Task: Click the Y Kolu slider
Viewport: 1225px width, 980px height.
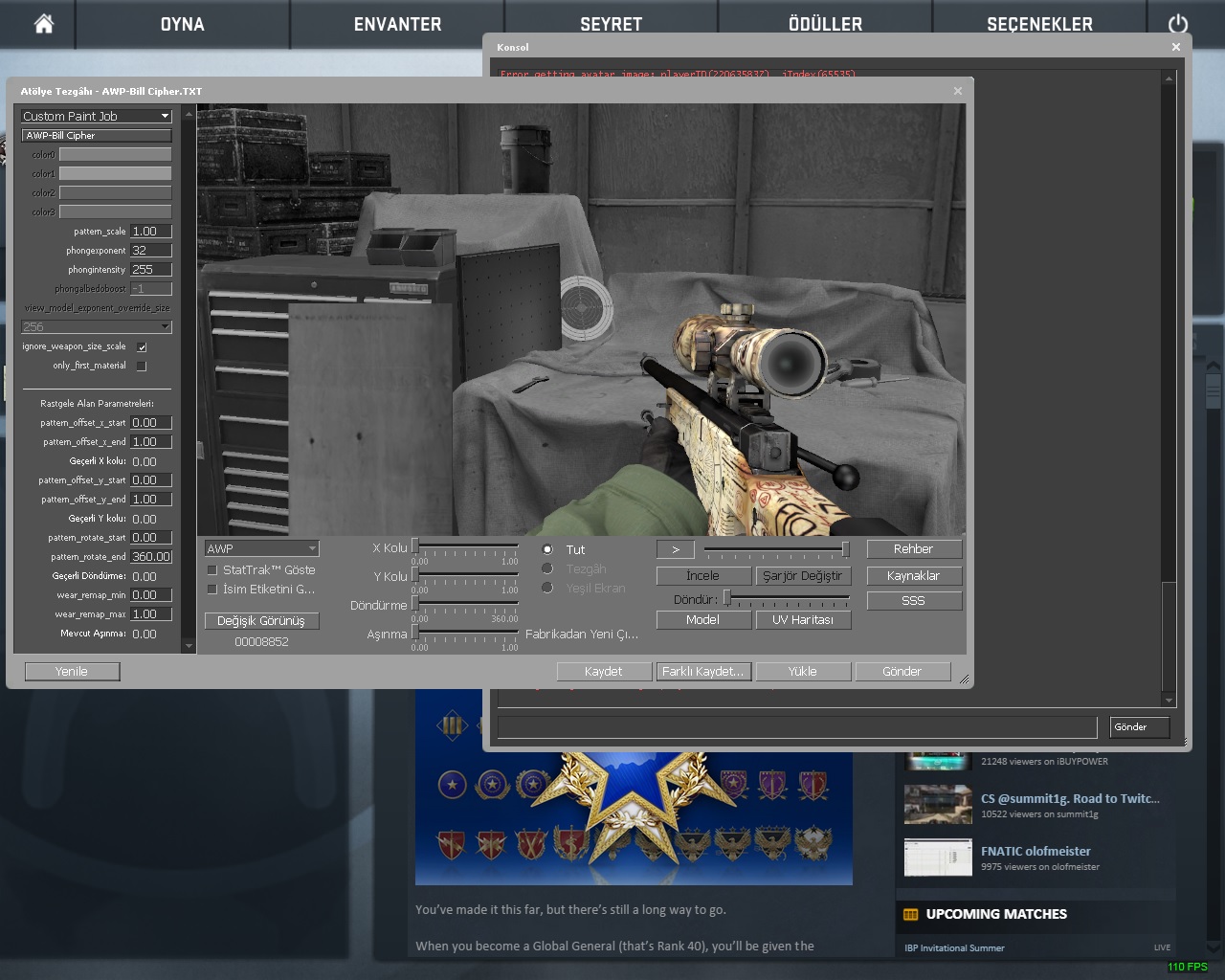Action: point(465,575)
